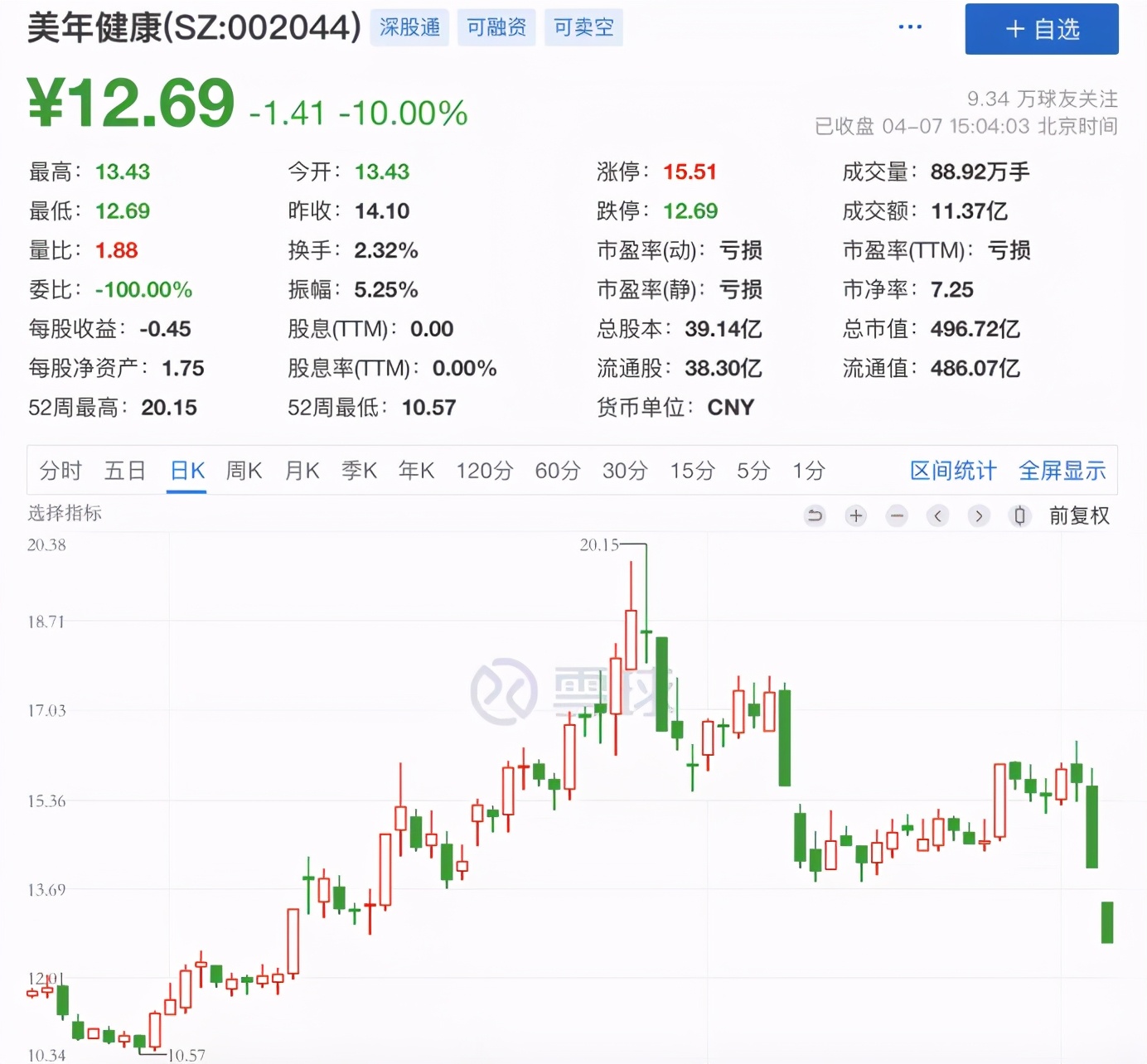Click the 10.57 low label on chart
This screenshot has width=1147, height=1064.
[186, 1055]
